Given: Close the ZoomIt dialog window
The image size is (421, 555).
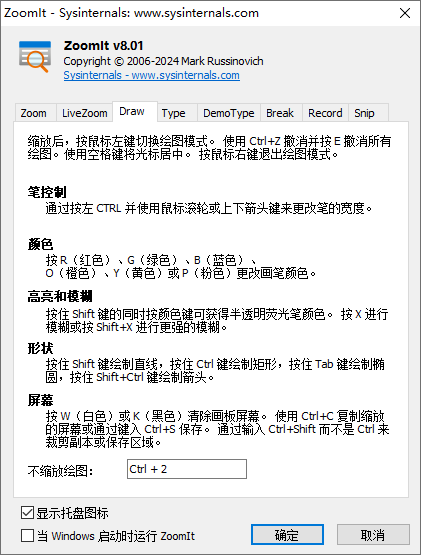Looking at the screenshot, I should 405,13.
